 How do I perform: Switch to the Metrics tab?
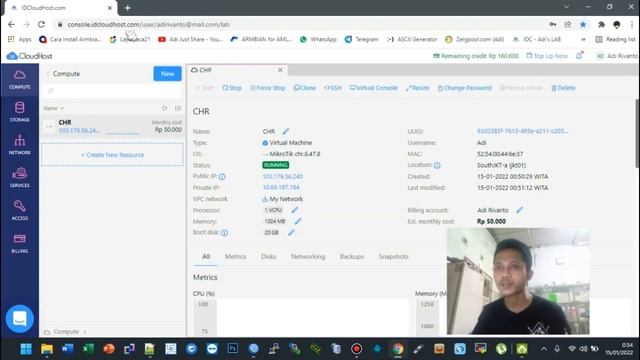[236, 256]
